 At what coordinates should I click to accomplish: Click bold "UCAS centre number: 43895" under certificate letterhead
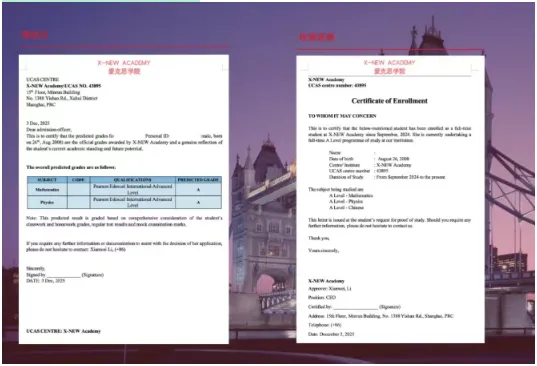point(337,85)
